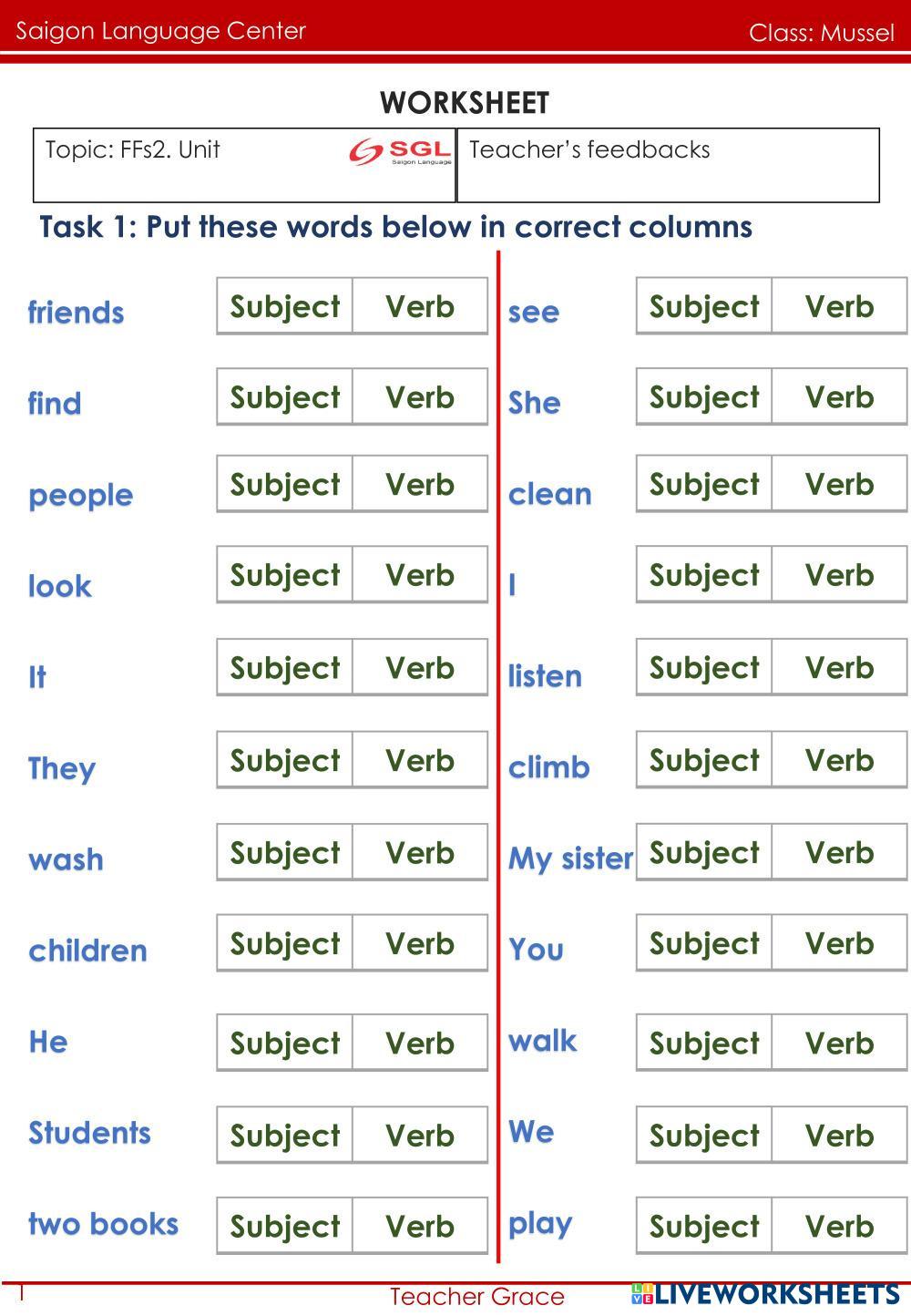Mark Subject for the word children

(285, 943)
